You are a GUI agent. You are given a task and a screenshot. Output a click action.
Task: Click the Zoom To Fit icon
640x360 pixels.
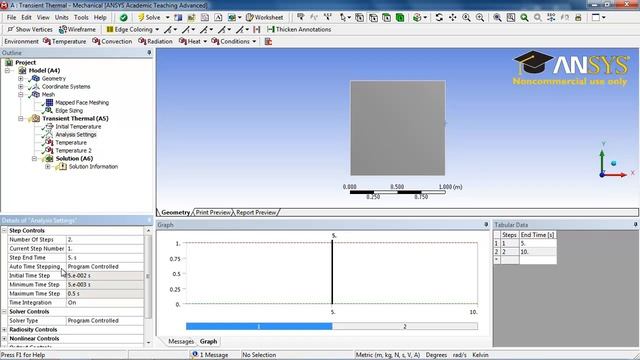point(497,18)
